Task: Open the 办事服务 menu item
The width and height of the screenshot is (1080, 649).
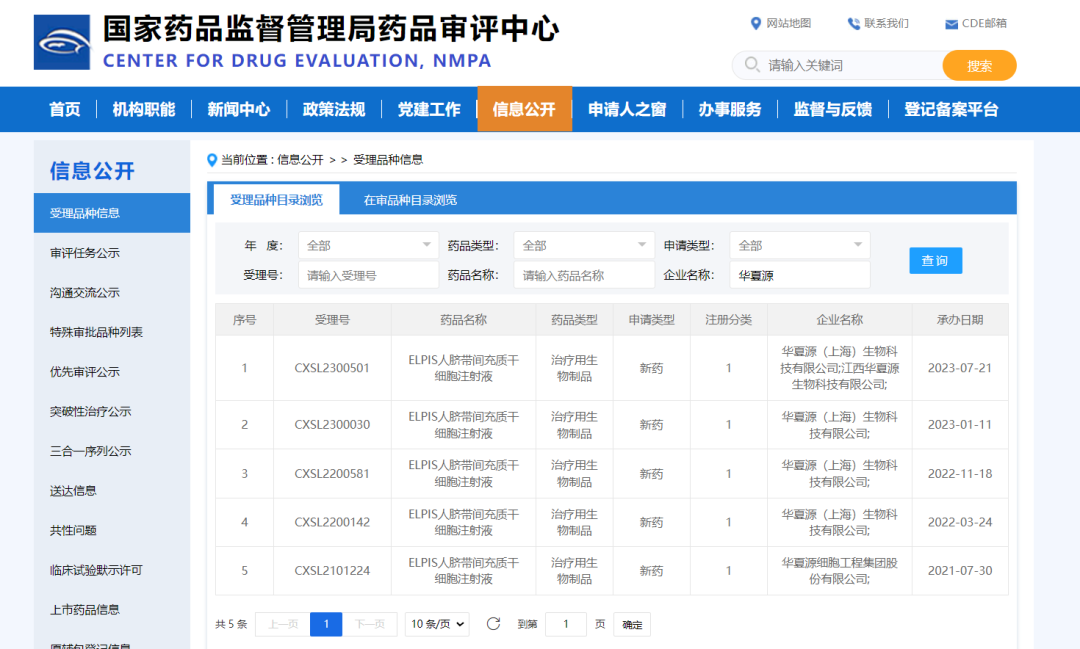Action: coord(729,110)
